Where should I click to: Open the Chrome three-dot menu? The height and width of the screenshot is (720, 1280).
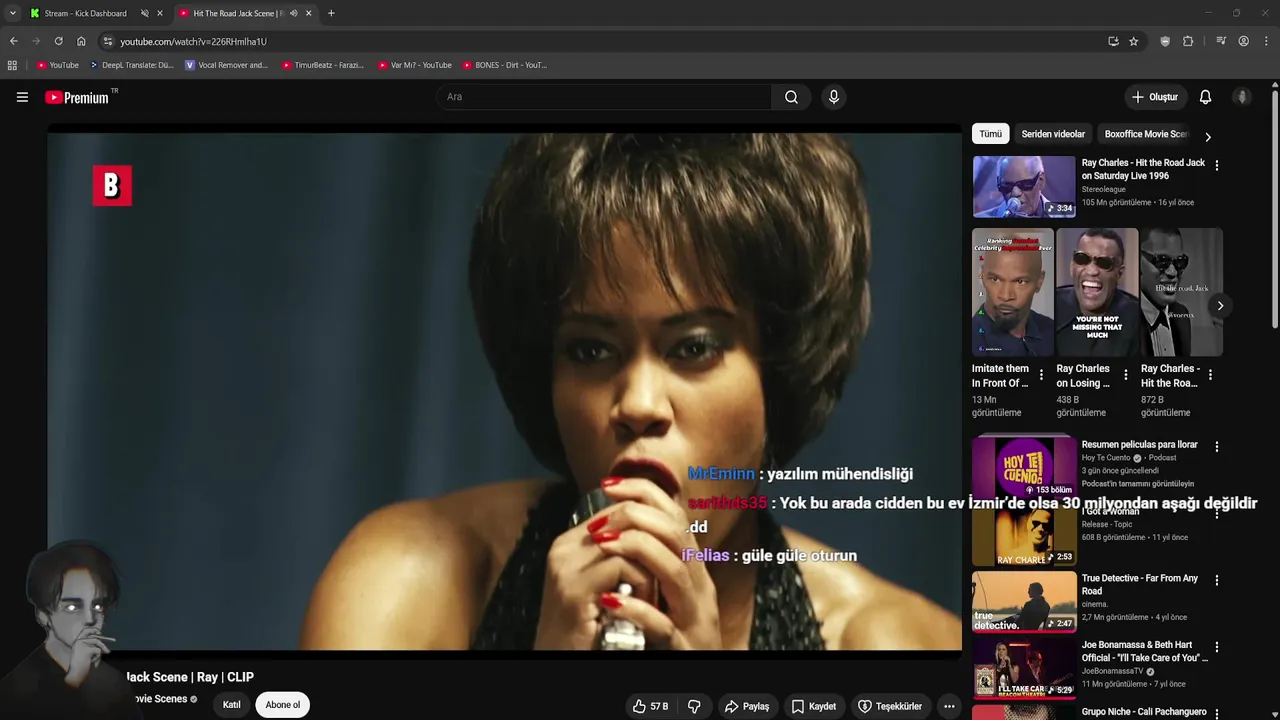pos(1267,41)
